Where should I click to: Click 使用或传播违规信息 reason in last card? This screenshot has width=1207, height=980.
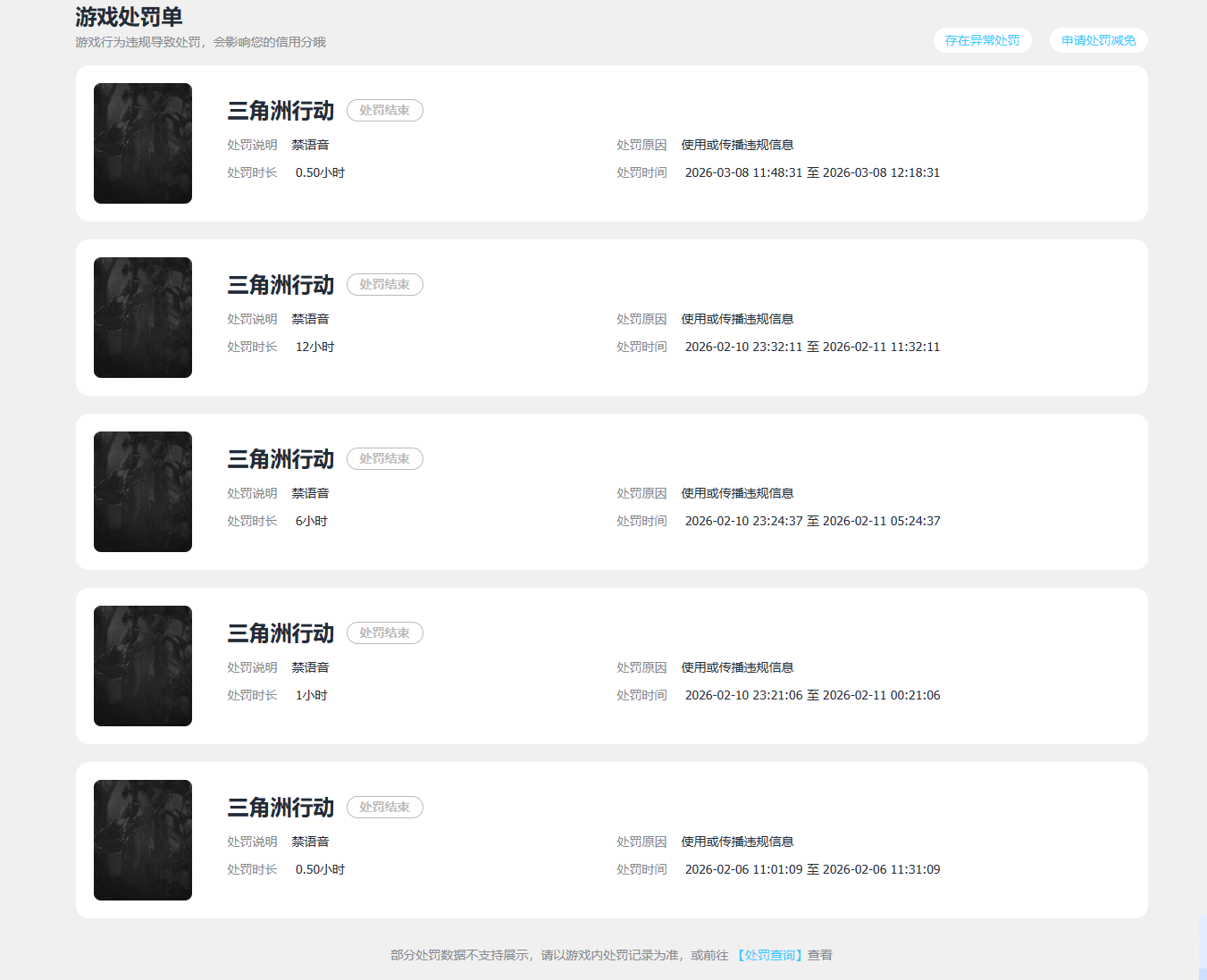(737, 842)
